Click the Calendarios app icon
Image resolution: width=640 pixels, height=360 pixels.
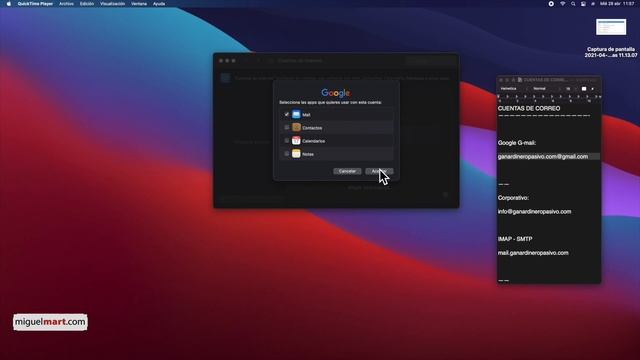click(296, 140)
